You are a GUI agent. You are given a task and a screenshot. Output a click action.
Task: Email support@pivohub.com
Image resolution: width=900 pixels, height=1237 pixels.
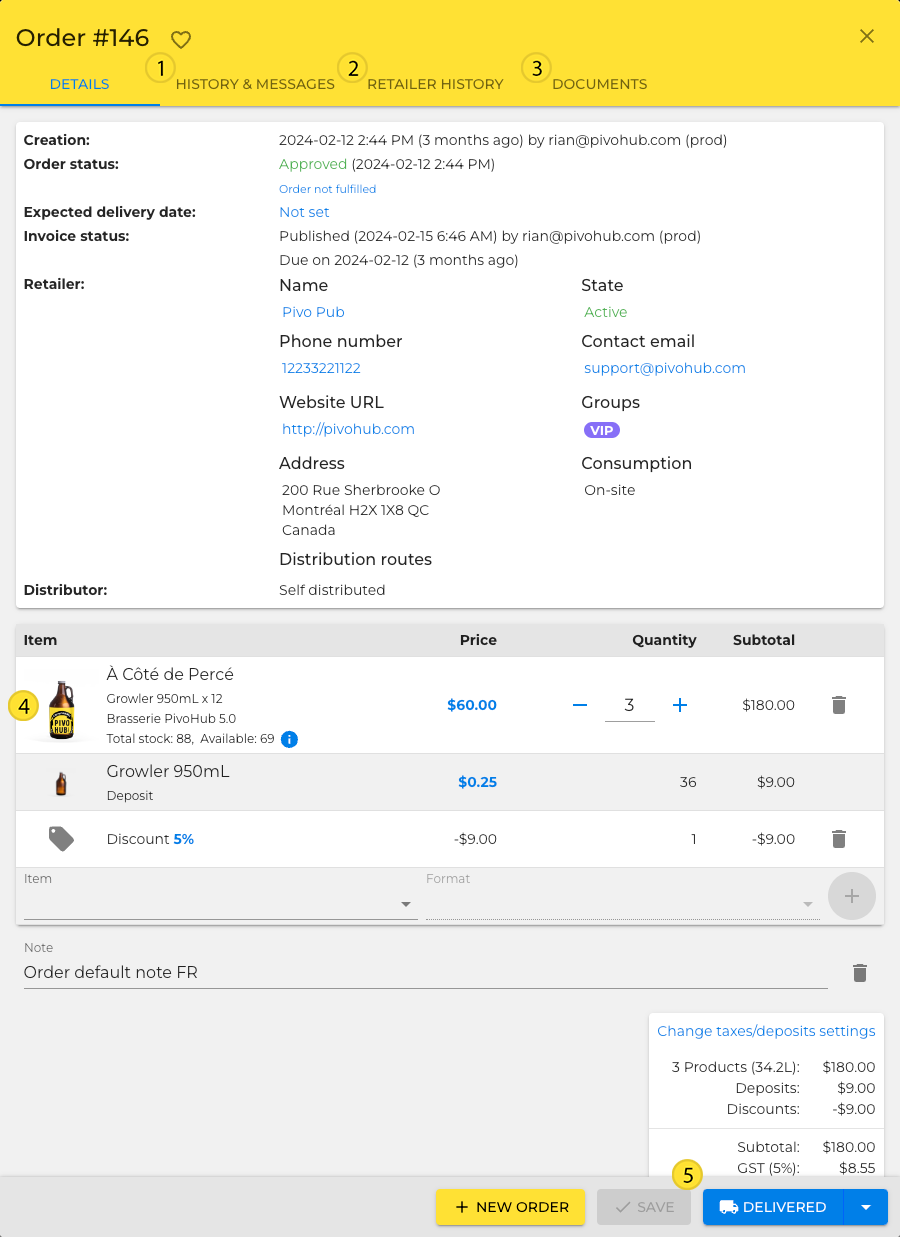pos(665,368)
